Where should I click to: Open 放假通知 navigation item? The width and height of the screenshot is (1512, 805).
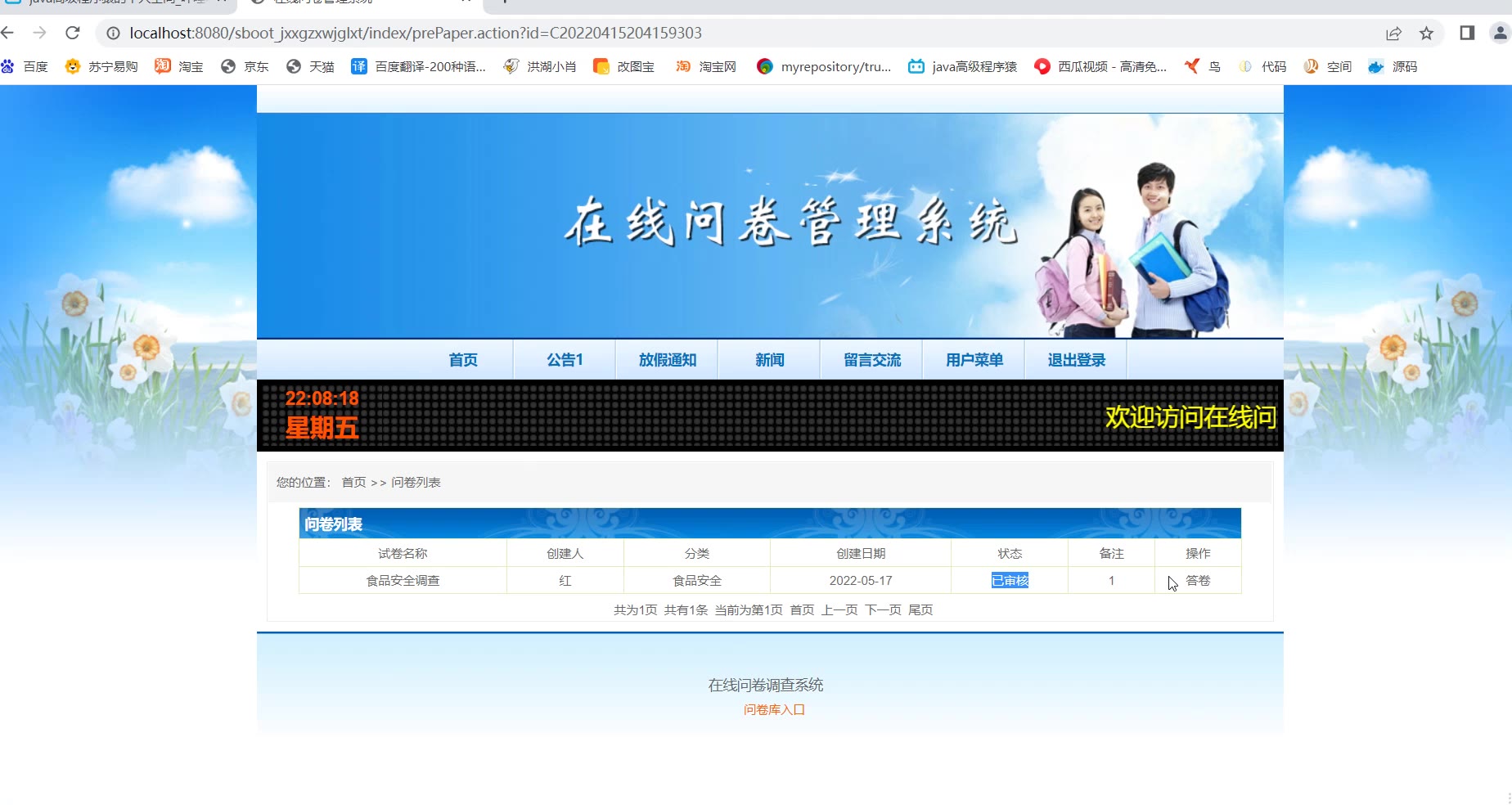(x=668, y=360)
